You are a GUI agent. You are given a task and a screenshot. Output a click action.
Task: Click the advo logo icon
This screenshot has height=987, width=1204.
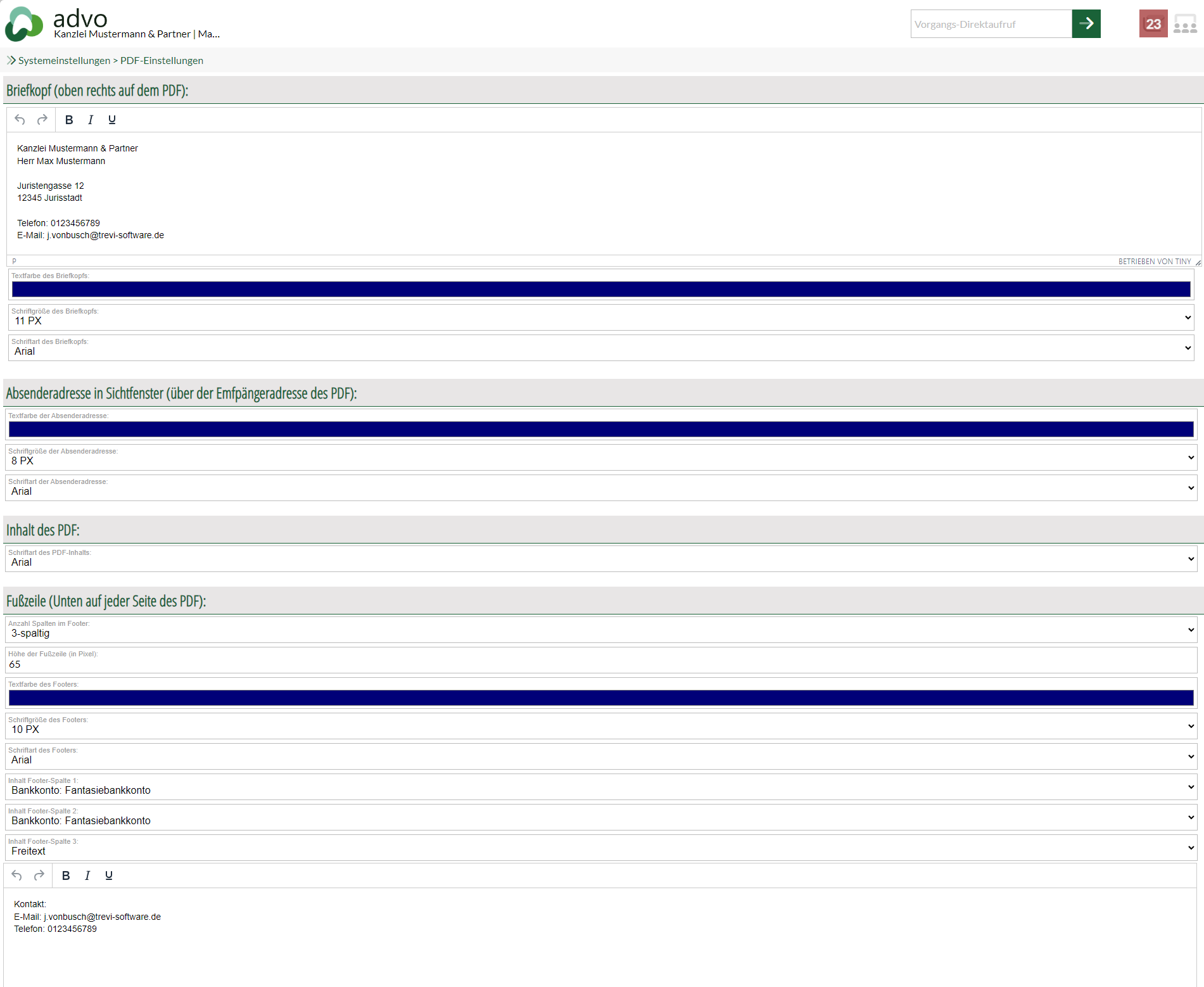point(24,24)
